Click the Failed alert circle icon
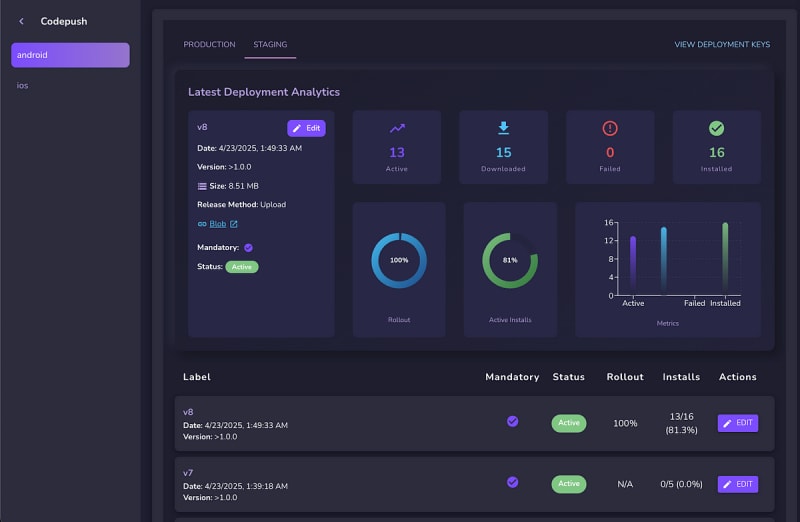Image resolution: width=800 pixels, height=522 pixels. point(610,128)
